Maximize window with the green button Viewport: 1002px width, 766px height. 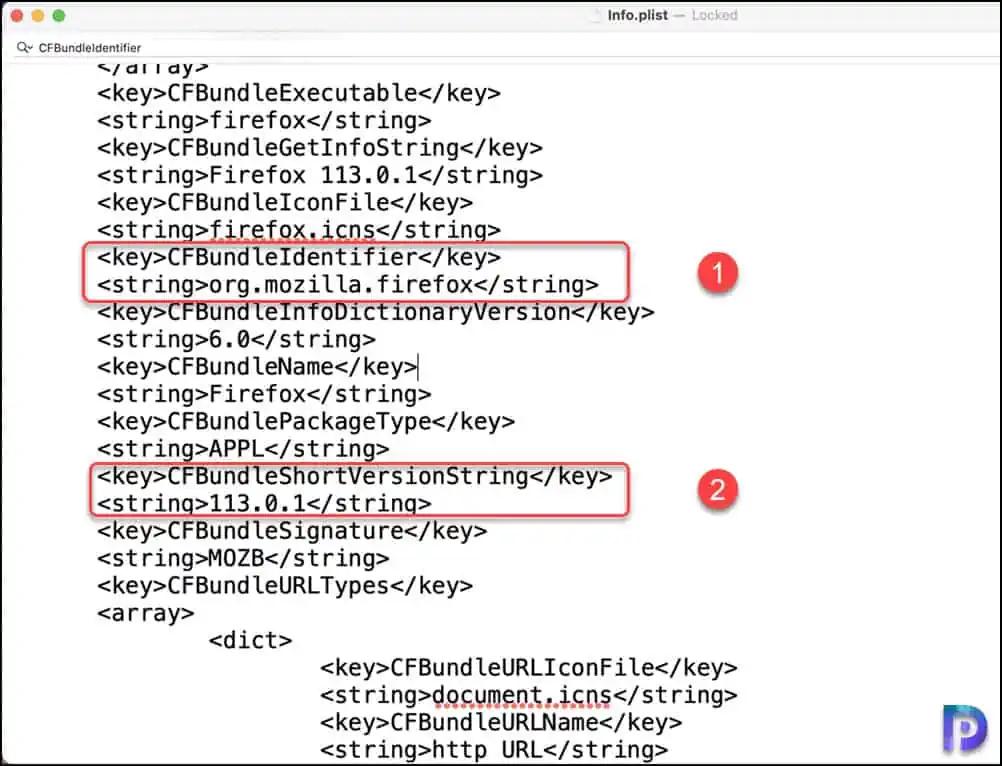[x=59, y=15]
